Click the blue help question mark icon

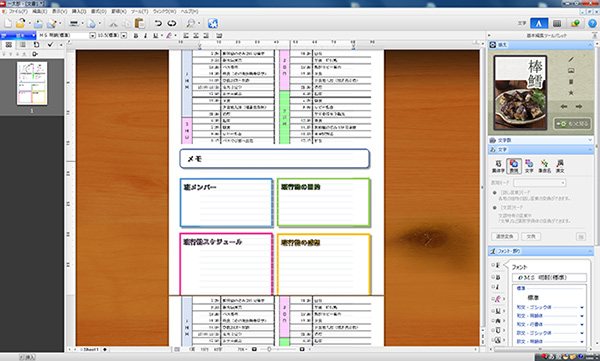pos(592,23)
